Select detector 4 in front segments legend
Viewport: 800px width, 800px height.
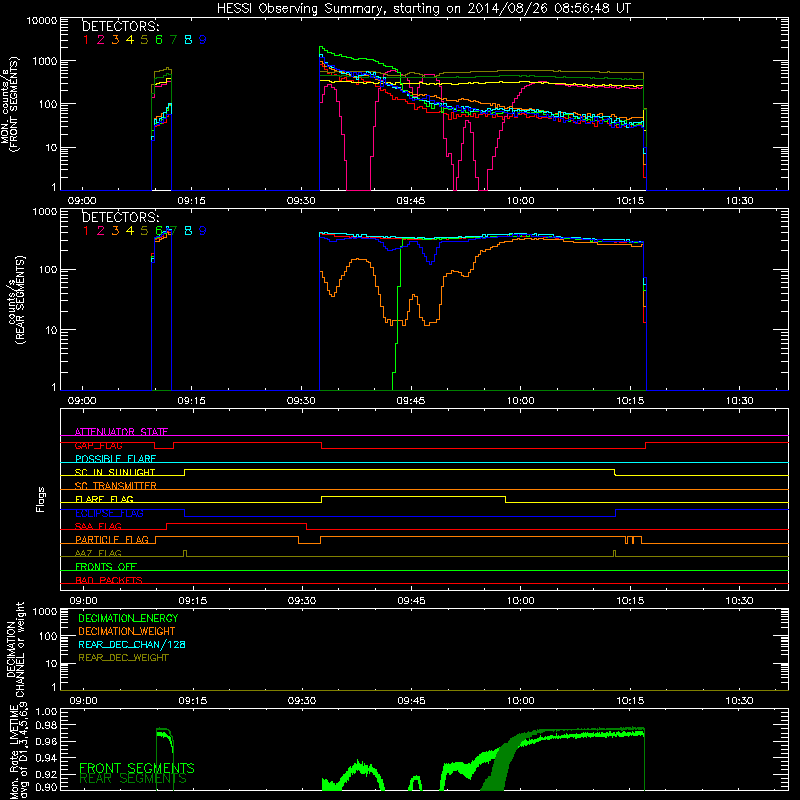tap(130, 40)
